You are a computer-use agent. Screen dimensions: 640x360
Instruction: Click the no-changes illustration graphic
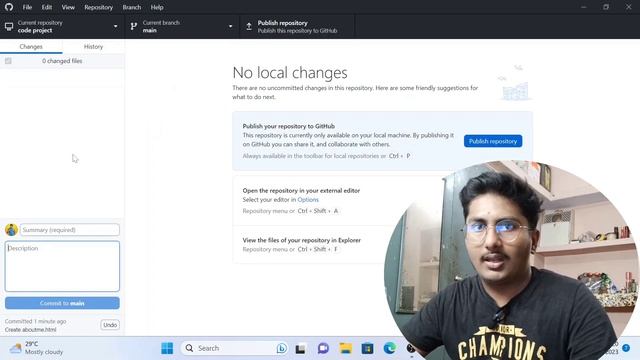[514, 83]
